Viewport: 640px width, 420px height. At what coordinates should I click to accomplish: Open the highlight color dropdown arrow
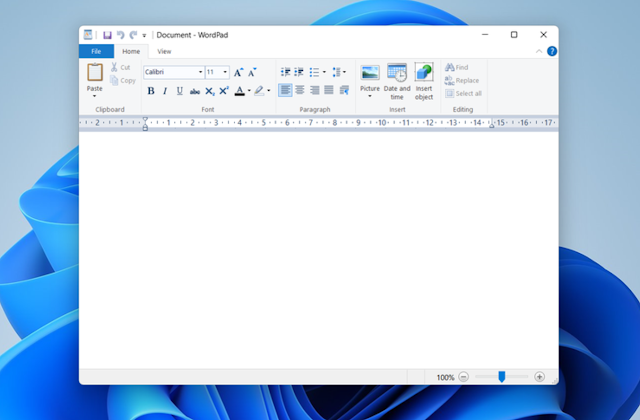[x=268, y=91]
